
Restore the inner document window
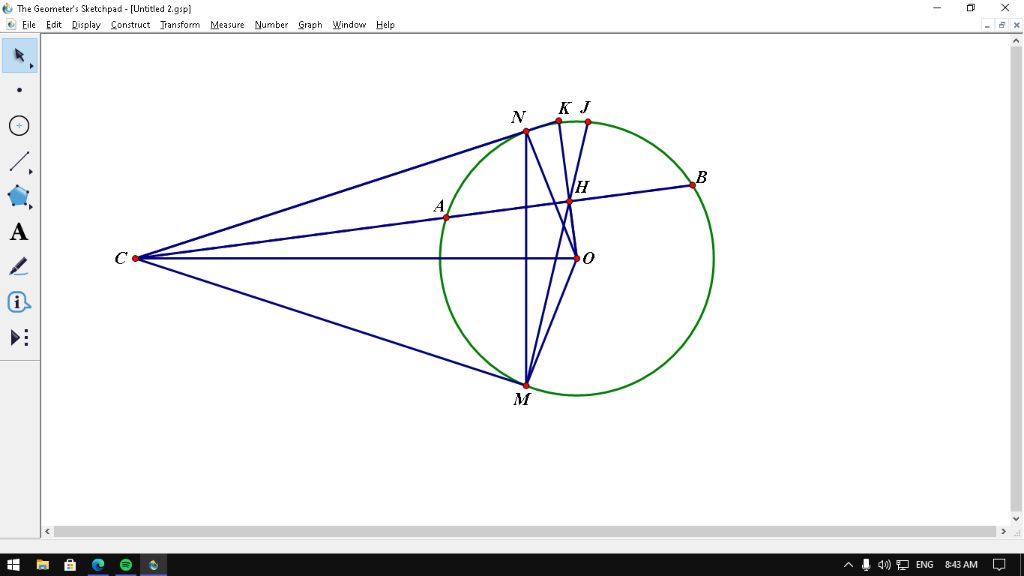pyautogui.click(x=1002, y=25)
